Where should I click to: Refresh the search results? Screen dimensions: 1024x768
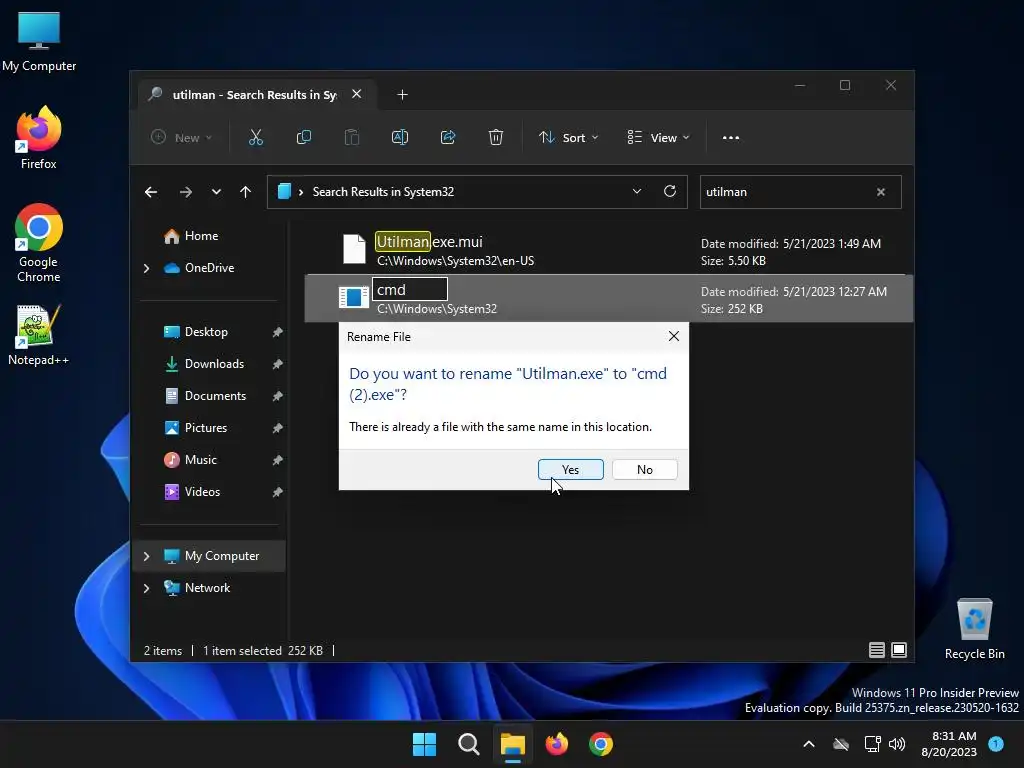(669, 191)
